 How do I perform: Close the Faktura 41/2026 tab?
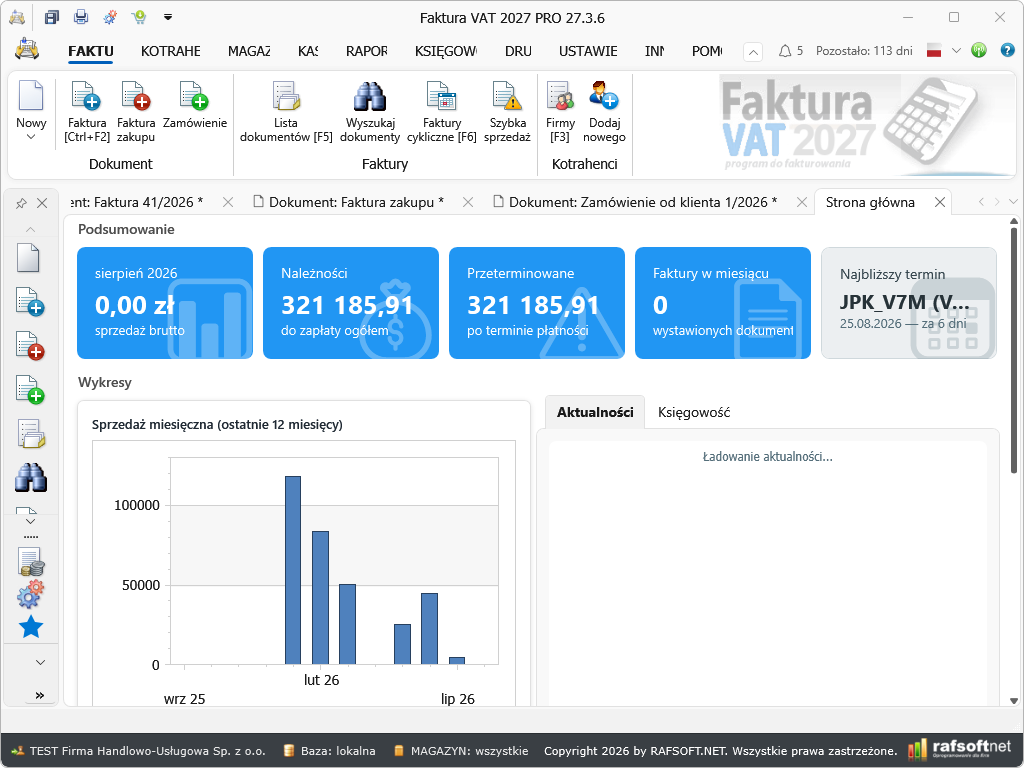228,202
